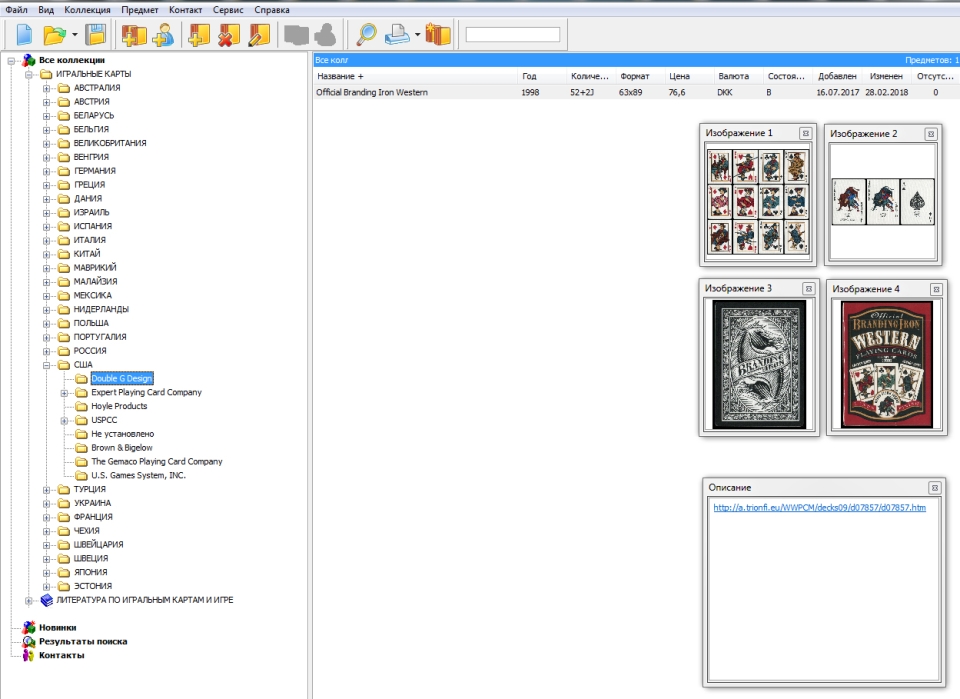Screen dimensions: 960x699
Task: Click the Результаты поиска magnifier icon
Action: pyautogui.click(x=29, y=641)
